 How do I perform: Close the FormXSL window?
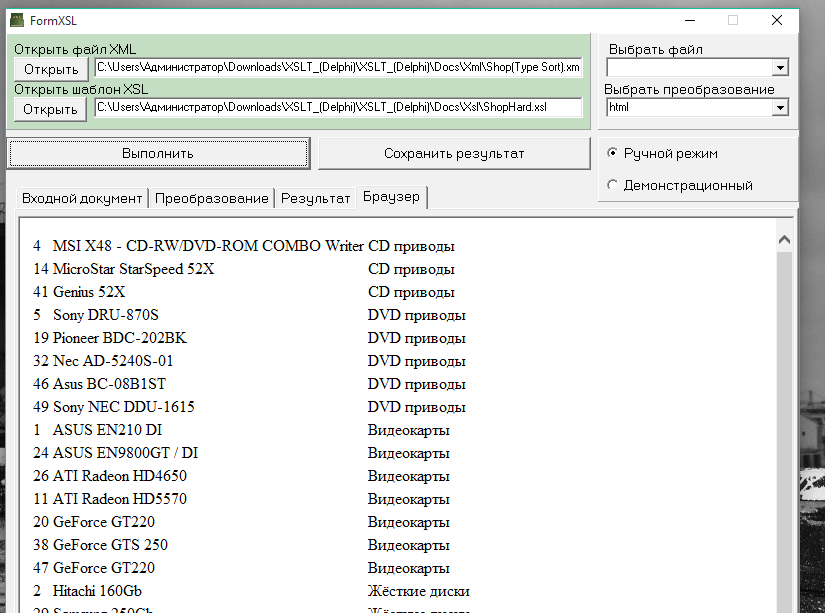777,21
